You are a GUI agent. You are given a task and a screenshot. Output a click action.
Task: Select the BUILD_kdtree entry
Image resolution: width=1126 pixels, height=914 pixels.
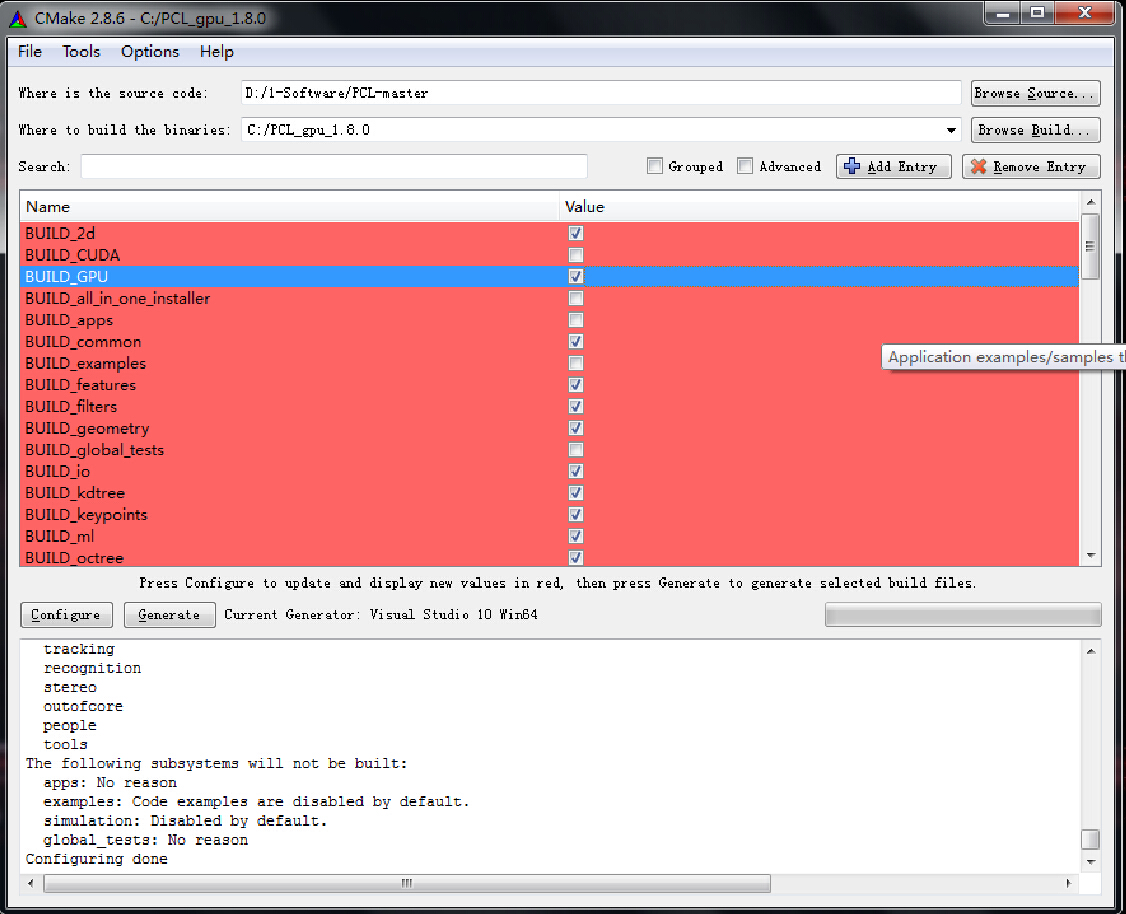coord(75,493)
